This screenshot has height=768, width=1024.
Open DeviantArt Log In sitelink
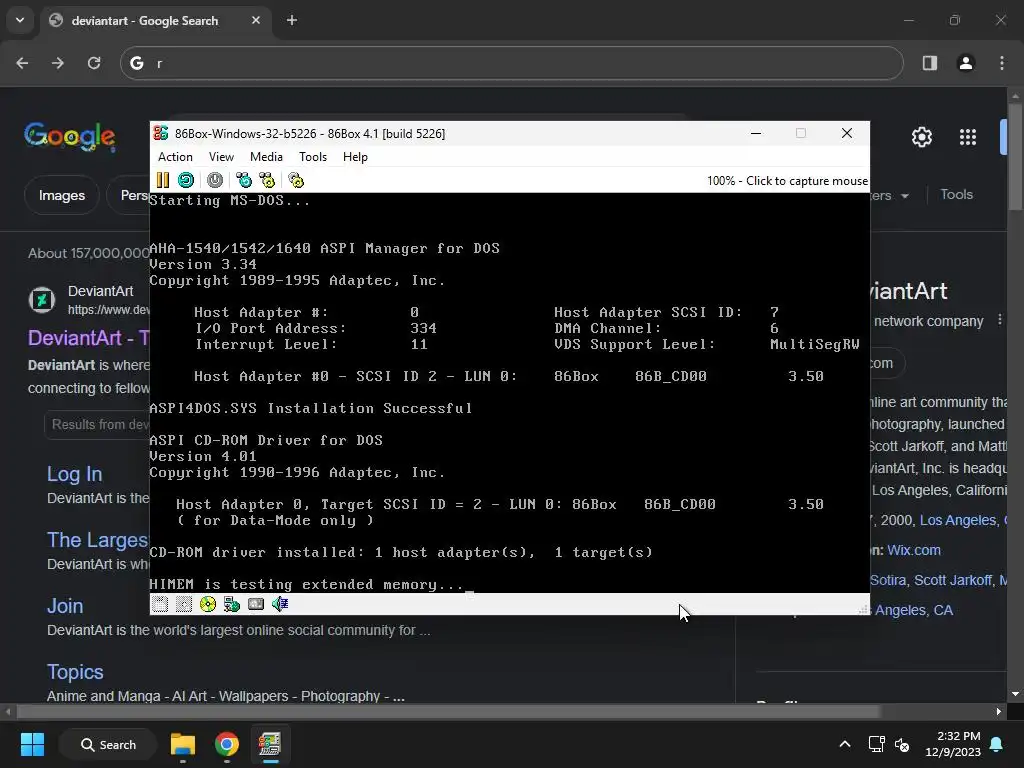pos(74,474)
